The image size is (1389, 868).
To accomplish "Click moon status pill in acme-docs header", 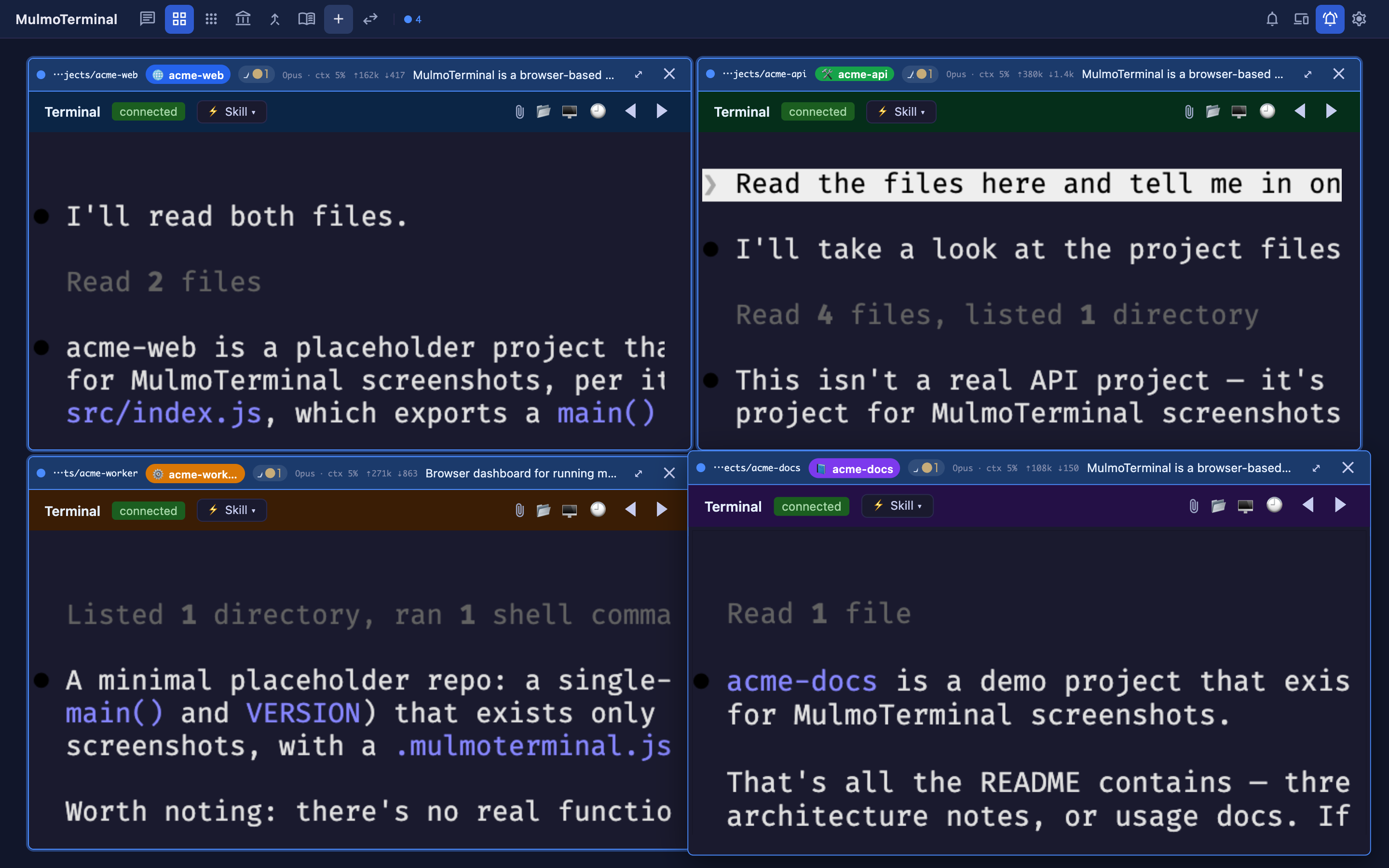I will (926, 468).
